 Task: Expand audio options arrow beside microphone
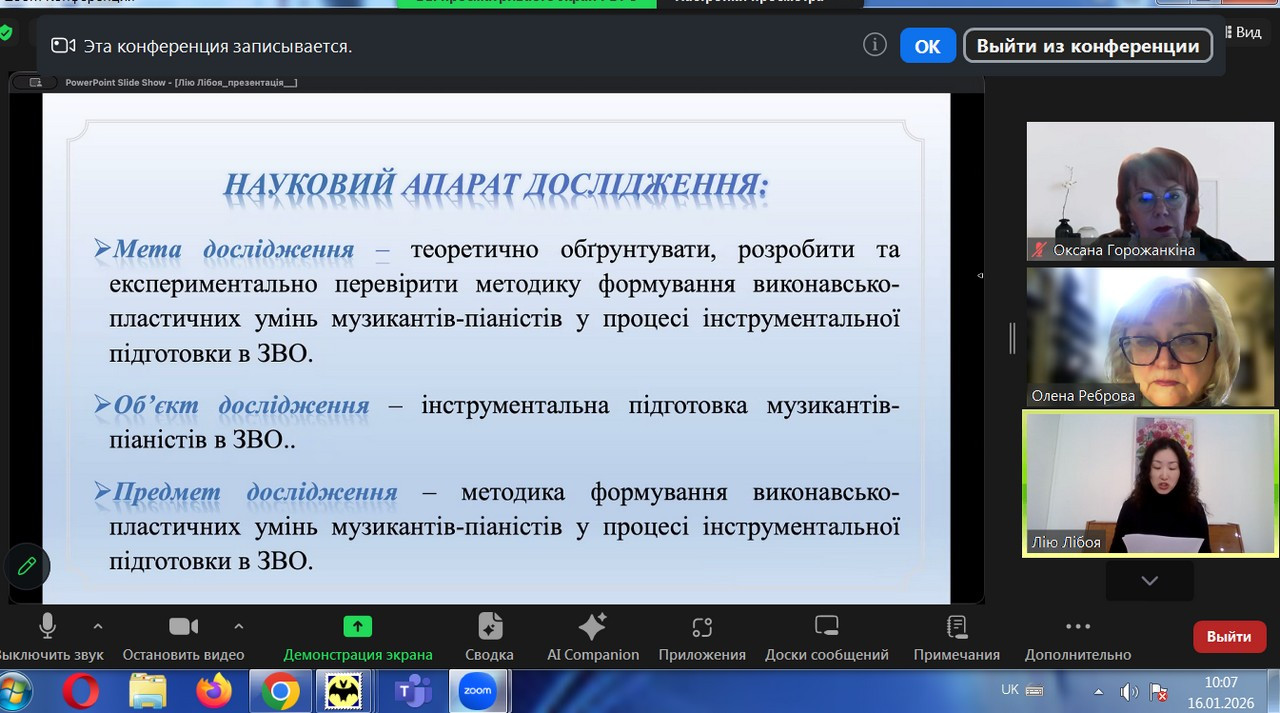pos(98,627)
